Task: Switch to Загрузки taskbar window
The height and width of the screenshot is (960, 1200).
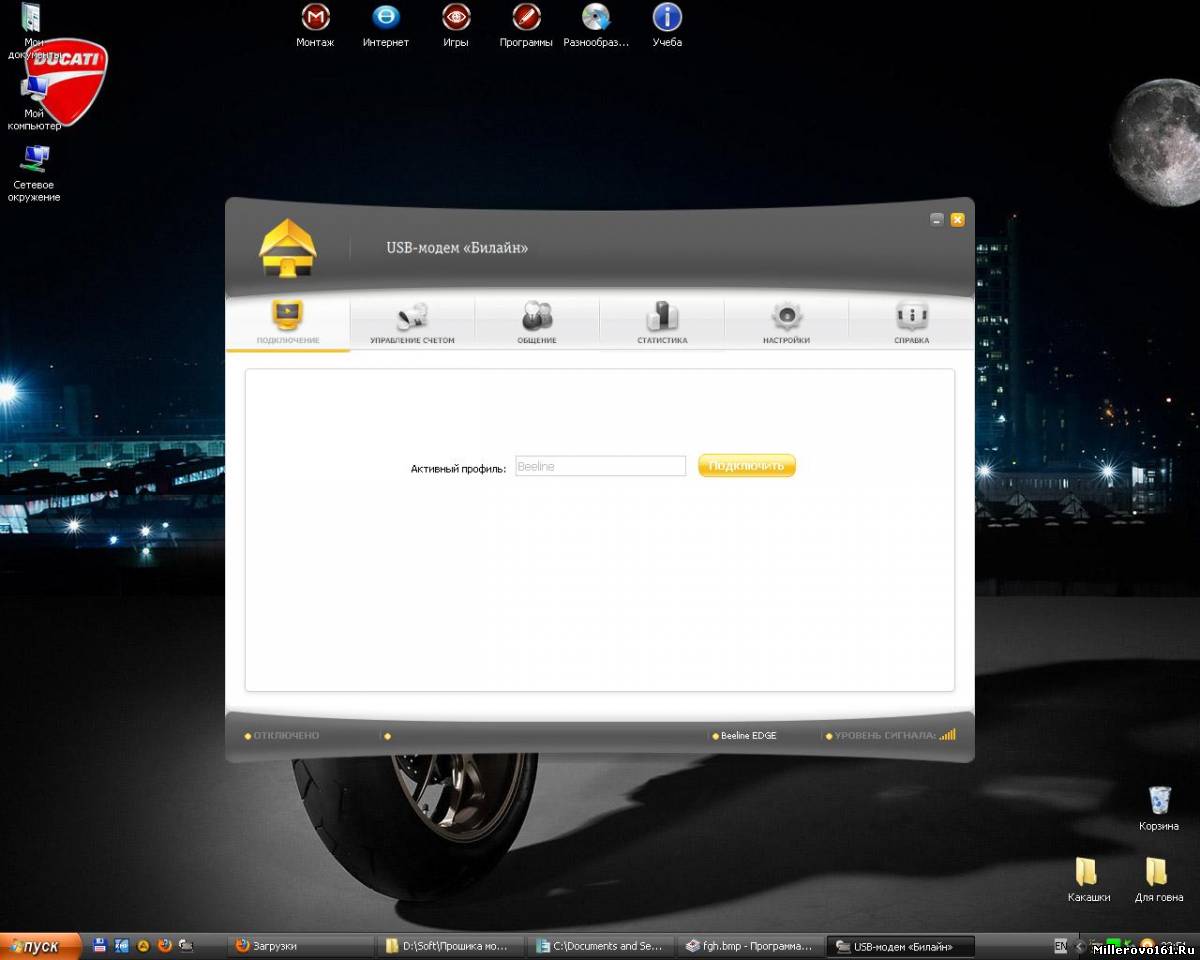Action: [300, 946]
